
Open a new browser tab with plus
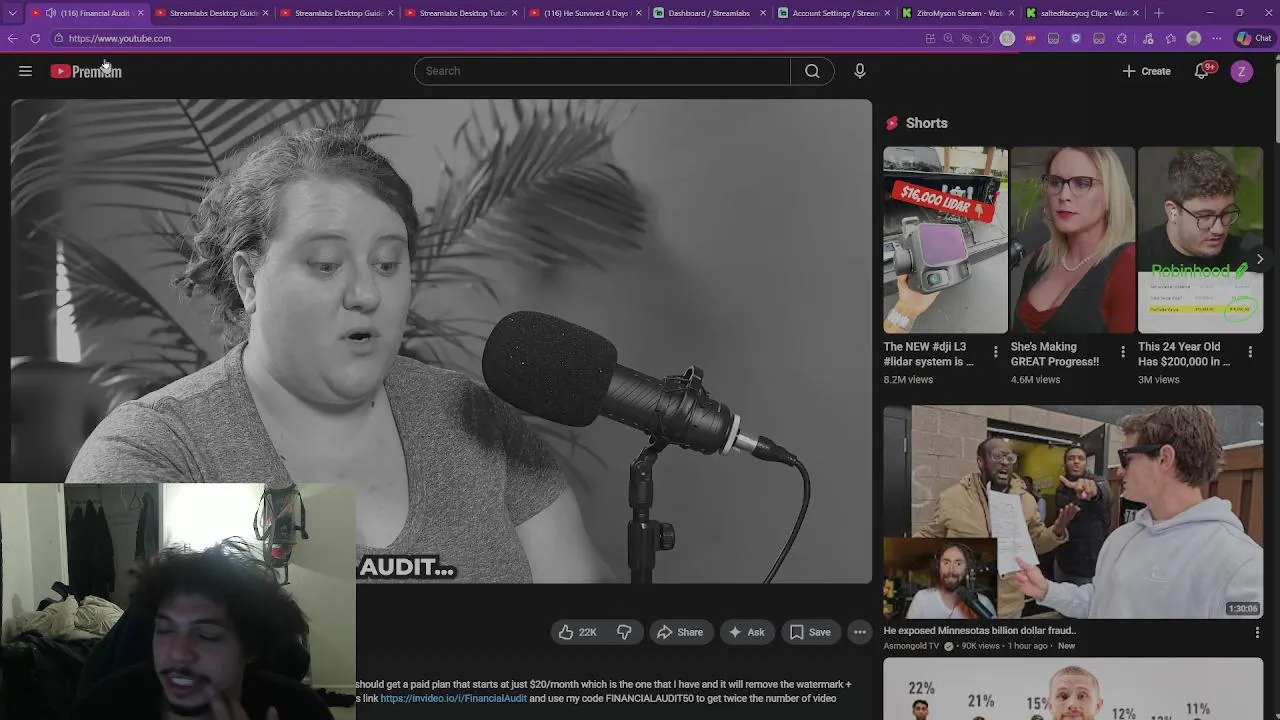[1158, 13]
